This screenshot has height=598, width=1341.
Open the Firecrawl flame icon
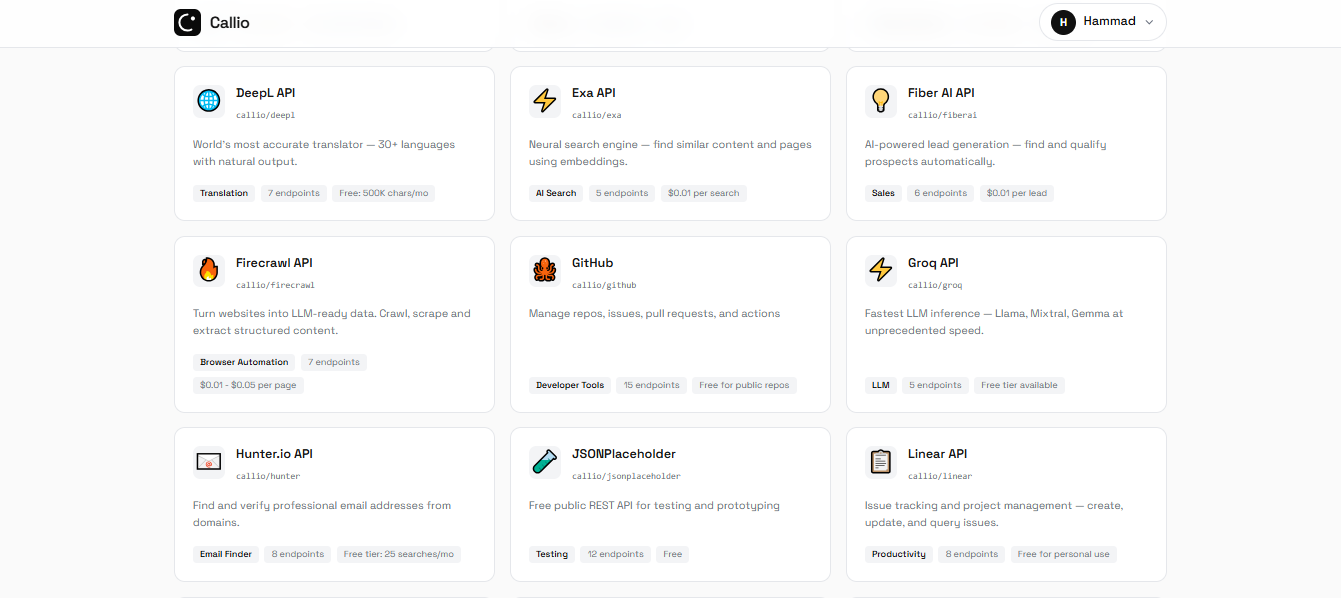[207, 270]
